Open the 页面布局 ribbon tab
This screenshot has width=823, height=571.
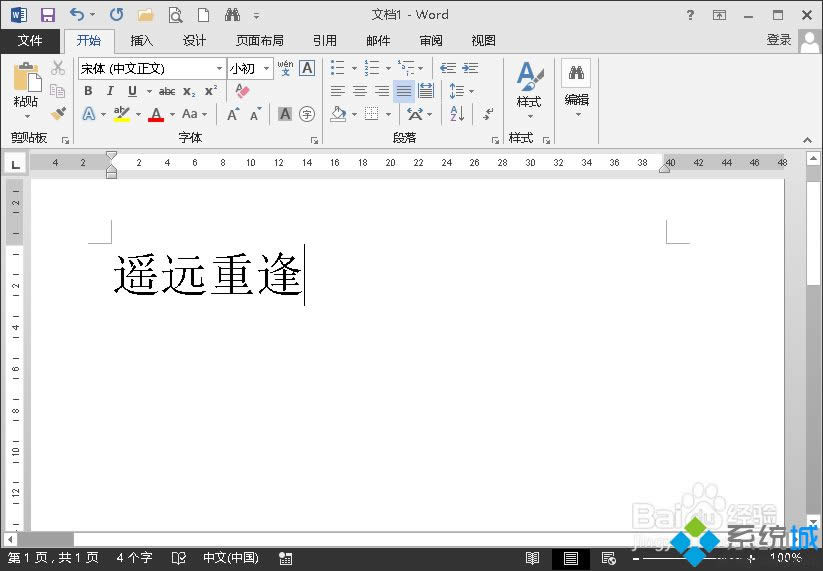[259, 41]
